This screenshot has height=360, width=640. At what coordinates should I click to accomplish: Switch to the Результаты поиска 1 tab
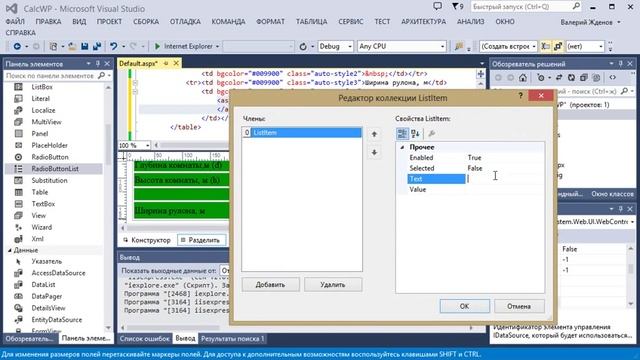coord(232,338)
